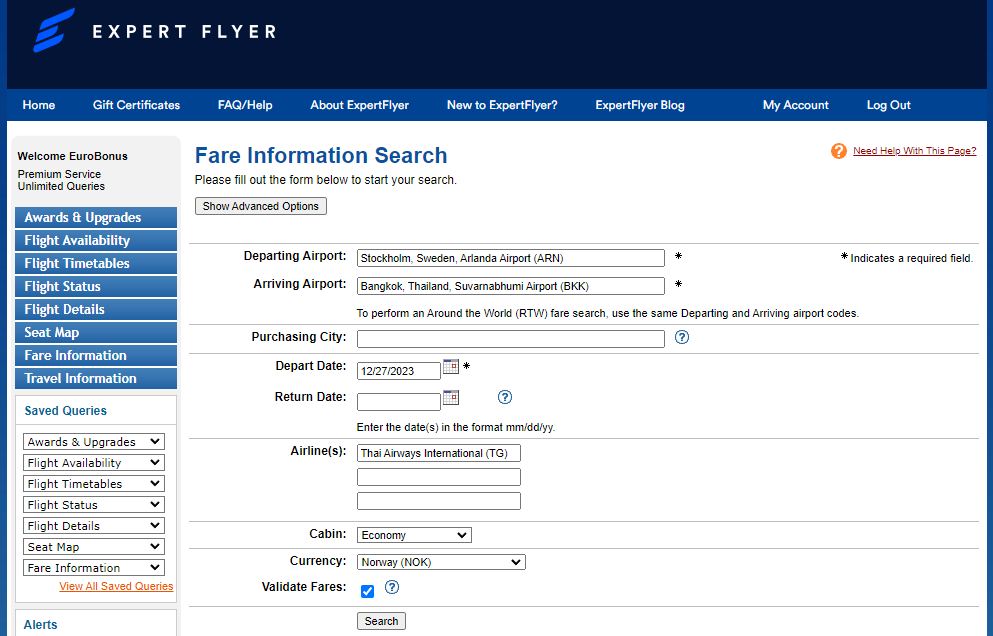
Task: Click Log Out
Action: click(889, 105)
